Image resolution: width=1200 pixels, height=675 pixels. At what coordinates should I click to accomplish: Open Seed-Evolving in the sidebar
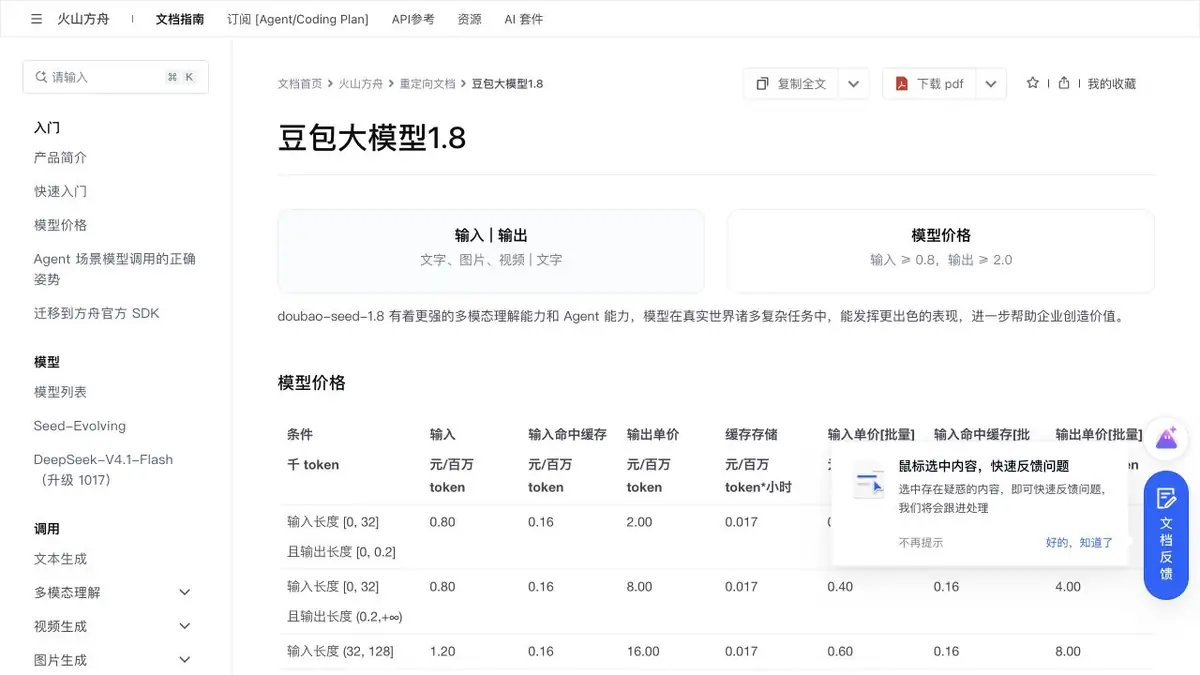[x=80, y=426]
